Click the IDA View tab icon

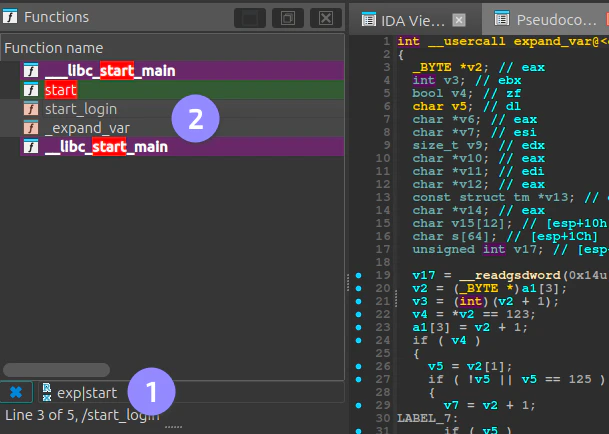click(368, 19)
